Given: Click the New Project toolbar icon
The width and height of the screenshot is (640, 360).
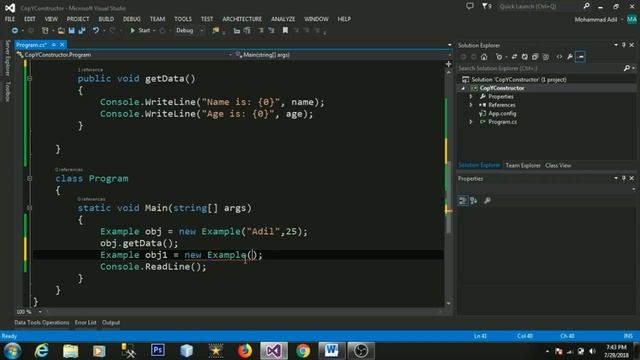Looking at the screenshot, I should [x=45, y=31].
